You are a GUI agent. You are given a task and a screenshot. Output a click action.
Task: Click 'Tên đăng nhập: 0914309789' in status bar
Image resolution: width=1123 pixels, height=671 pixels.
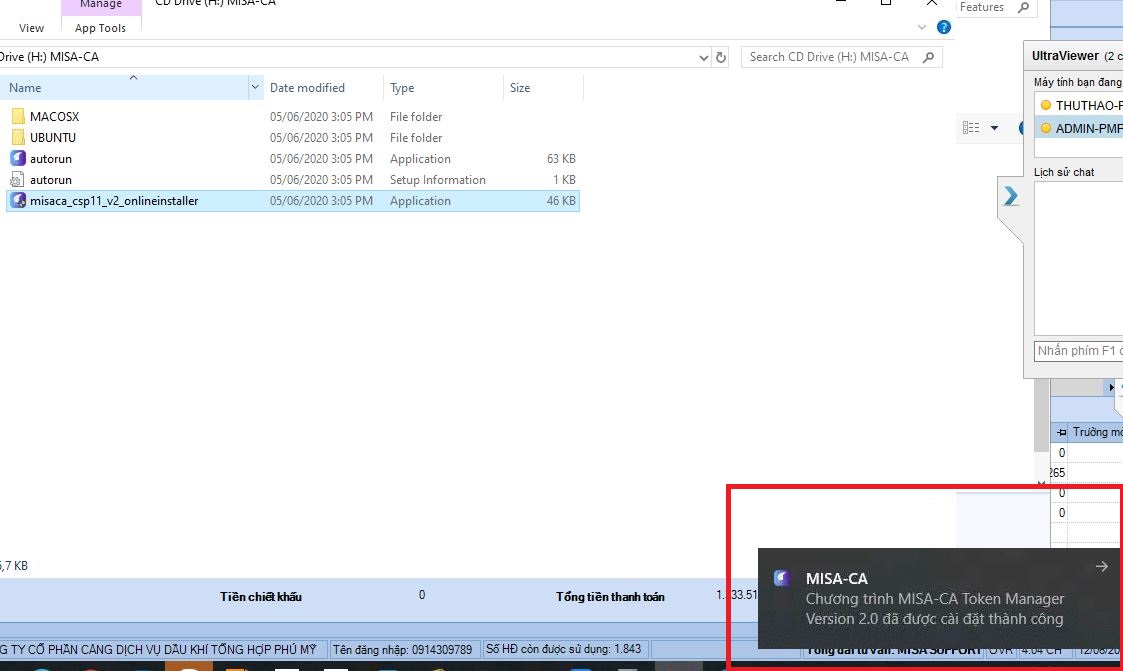tap(403, 650)
